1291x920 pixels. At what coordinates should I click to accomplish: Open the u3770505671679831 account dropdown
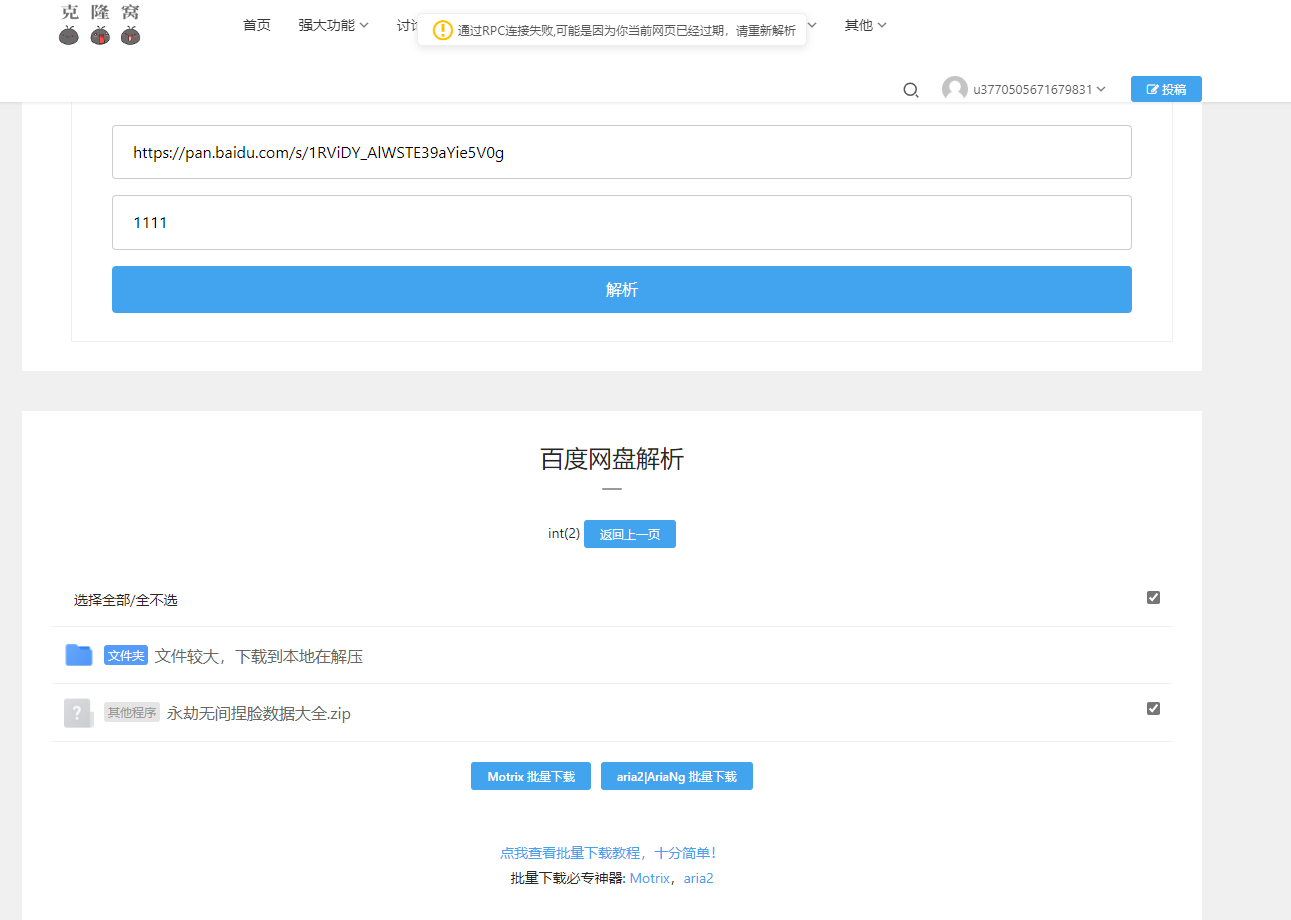click(x=1039, y=89)
